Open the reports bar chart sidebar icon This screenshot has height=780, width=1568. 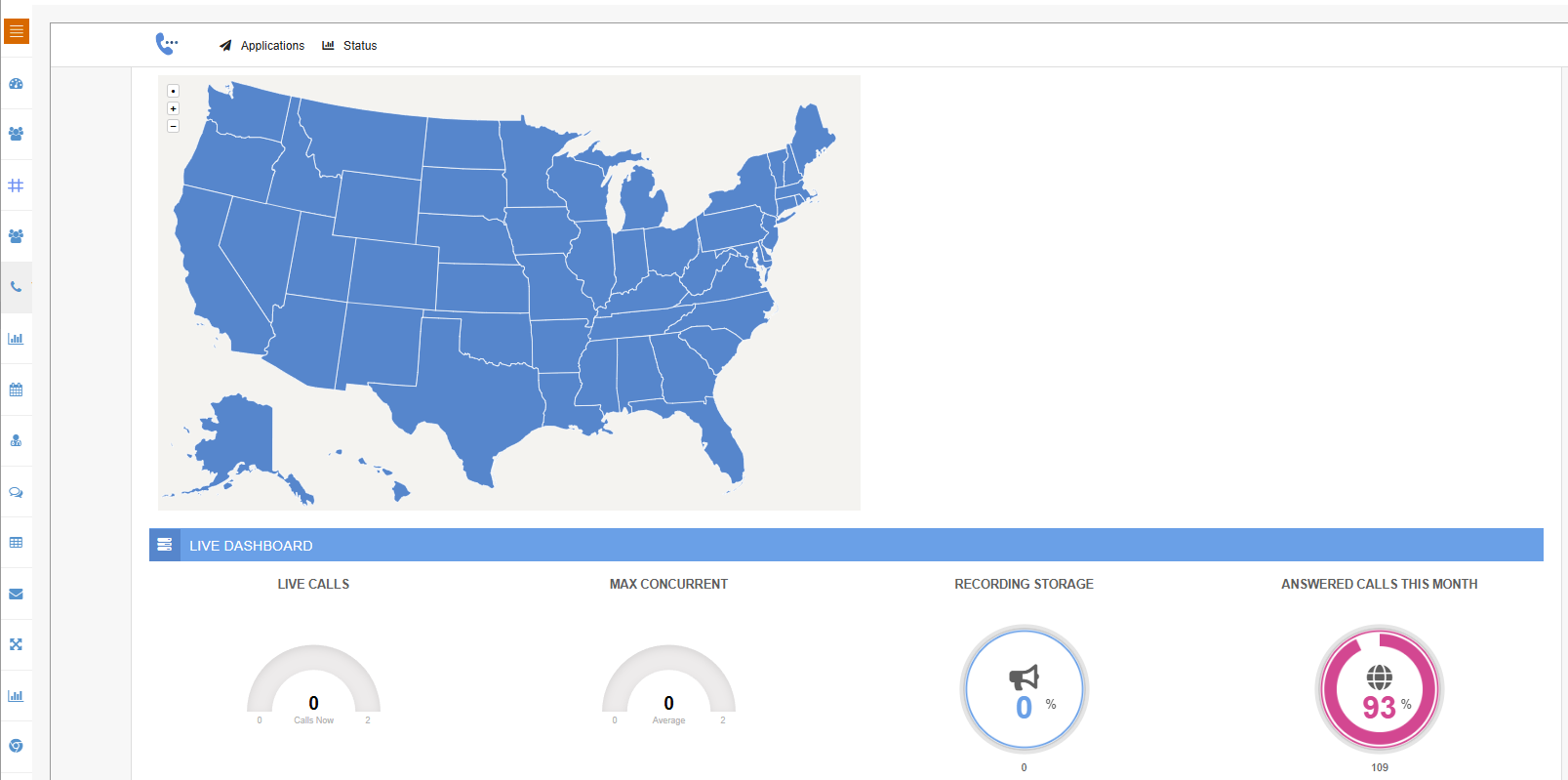click(16, 339)
